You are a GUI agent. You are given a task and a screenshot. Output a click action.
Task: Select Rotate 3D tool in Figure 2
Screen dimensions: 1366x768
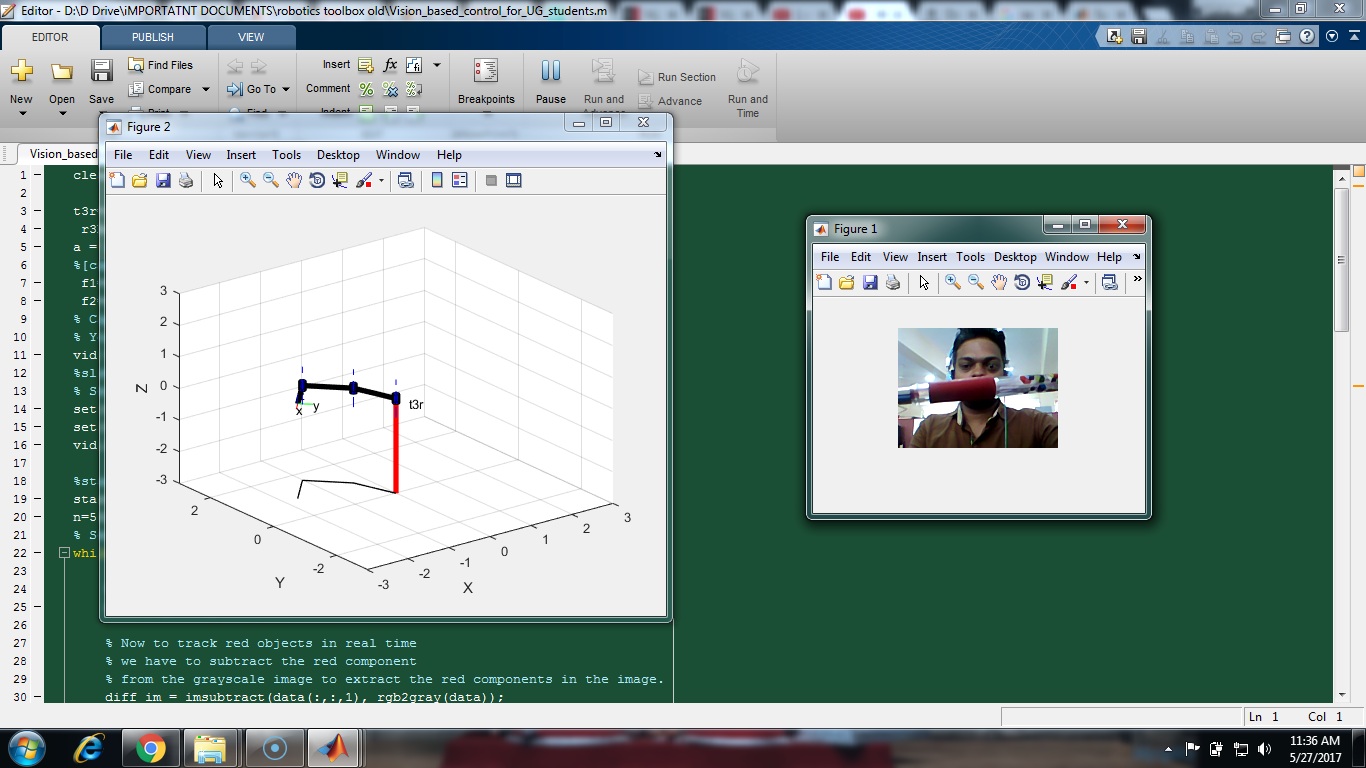pos(317,181)
